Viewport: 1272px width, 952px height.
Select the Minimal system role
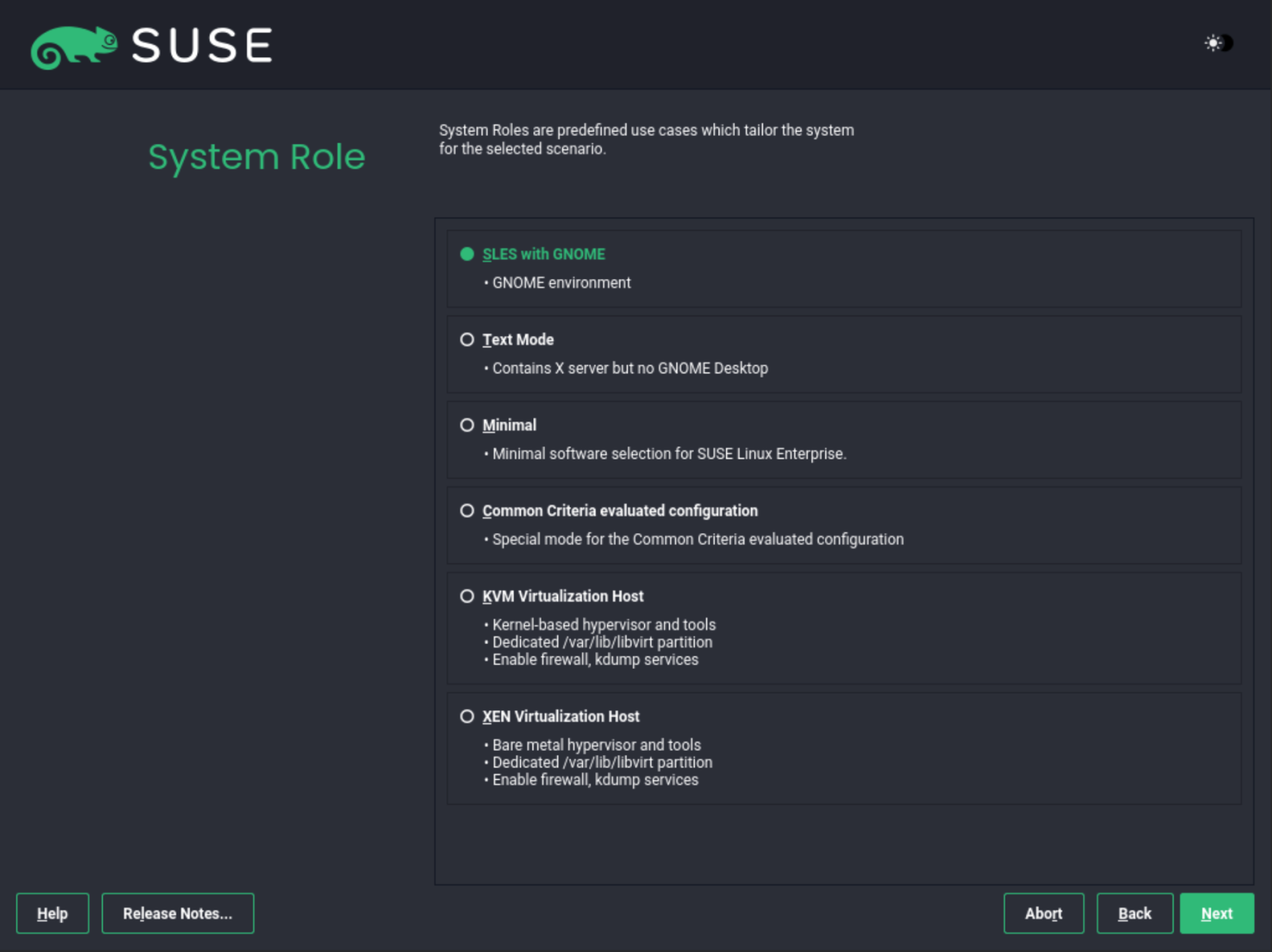pyautogui.click(x=467, y=425)
